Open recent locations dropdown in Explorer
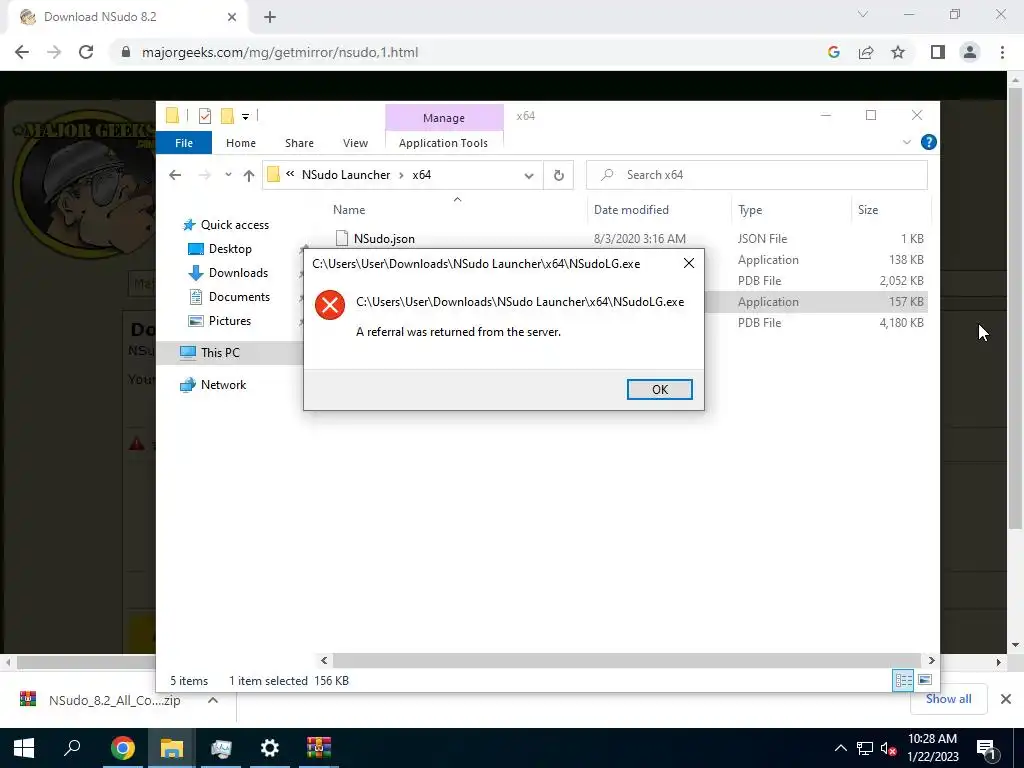This screenshot has width=1024, height=768. pos(228,175)
